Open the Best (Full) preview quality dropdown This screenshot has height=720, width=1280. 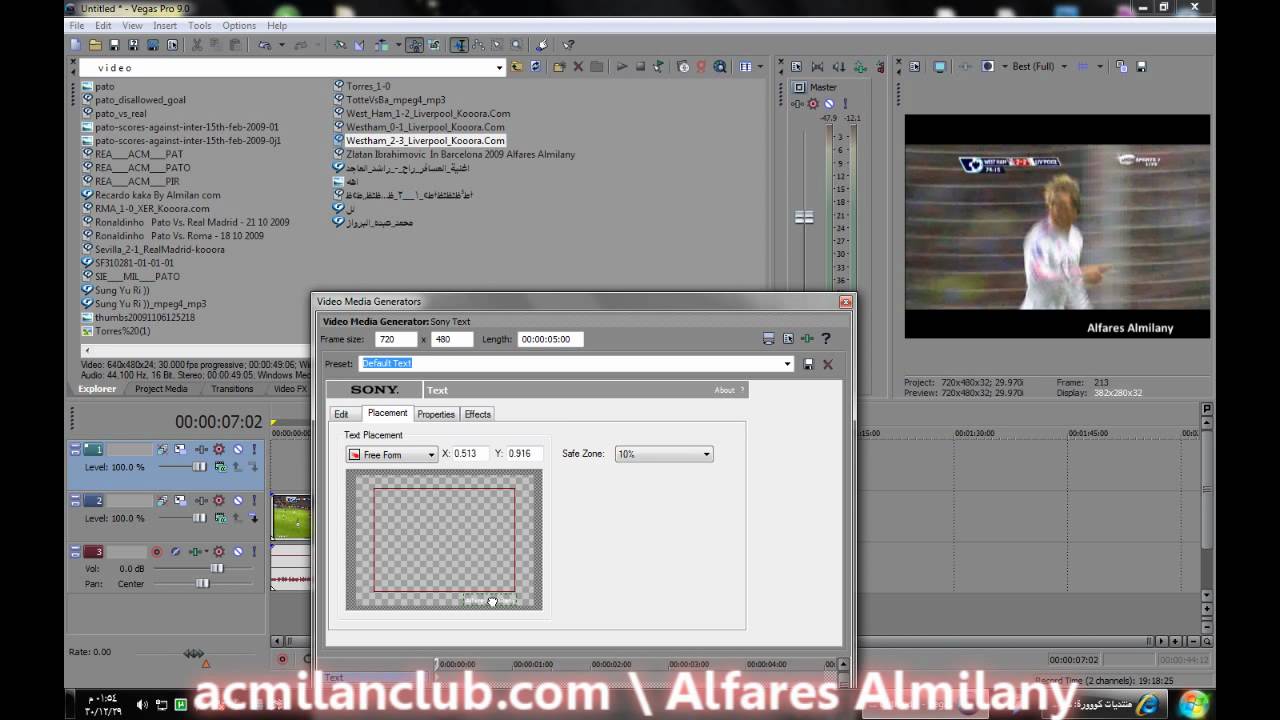tap(1064, 66)
